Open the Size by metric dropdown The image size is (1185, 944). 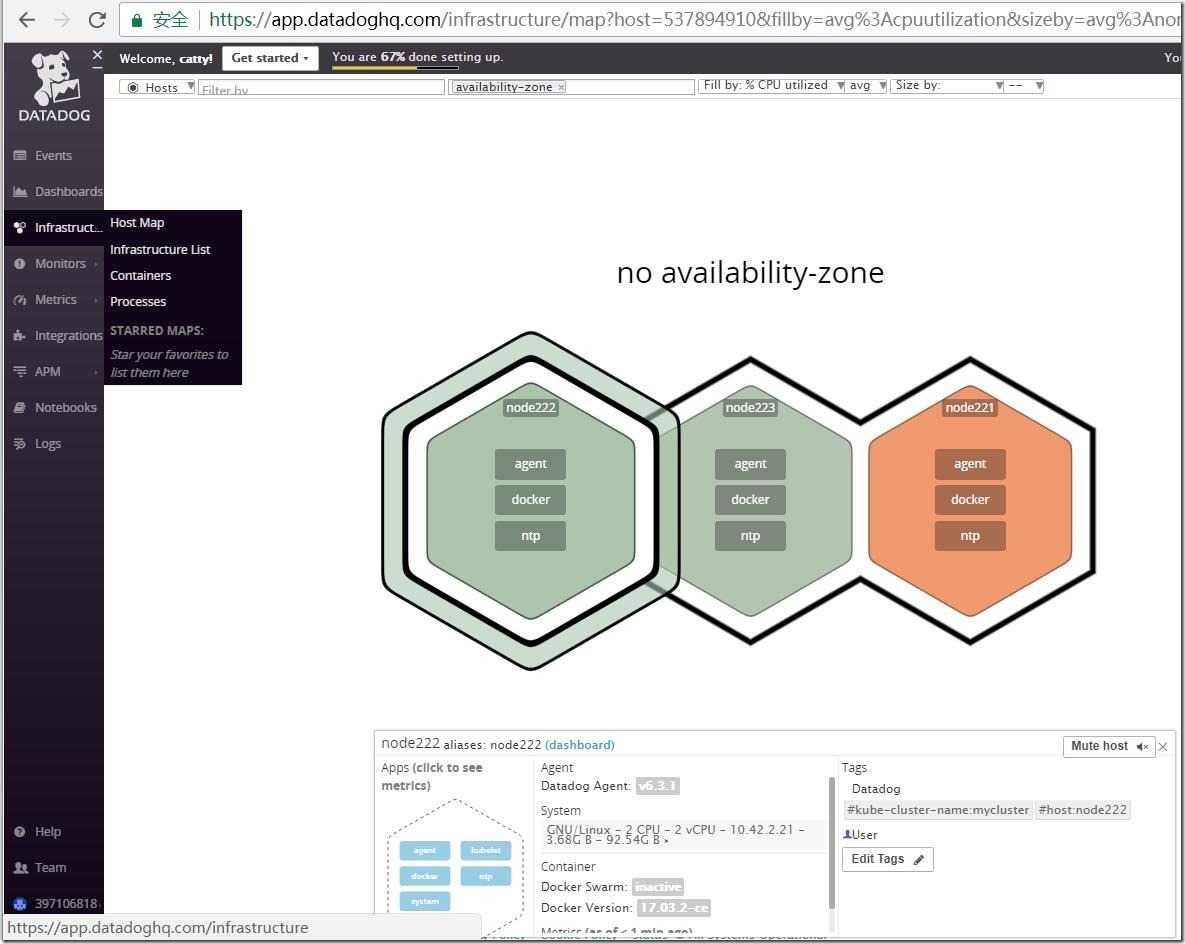click(x=948, y=85)
